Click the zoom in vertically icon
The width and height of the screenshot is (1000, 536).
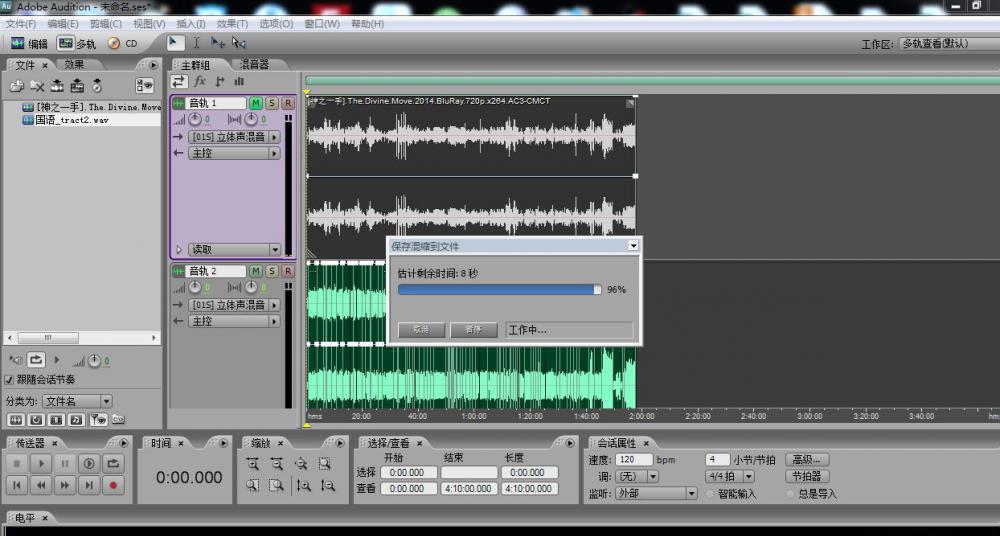pyautogui.click(x=304, y=486)
